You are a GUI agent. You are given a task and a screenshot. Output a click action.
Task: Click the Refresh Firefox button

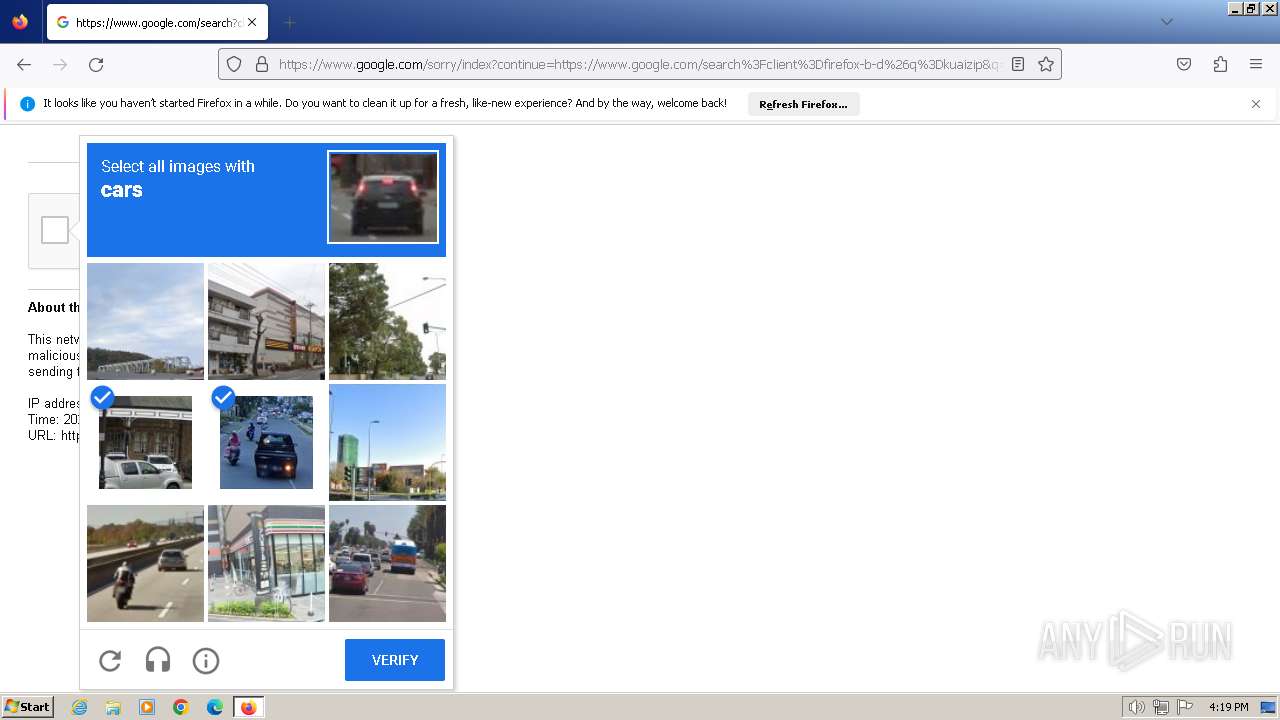tap(803, 104)
